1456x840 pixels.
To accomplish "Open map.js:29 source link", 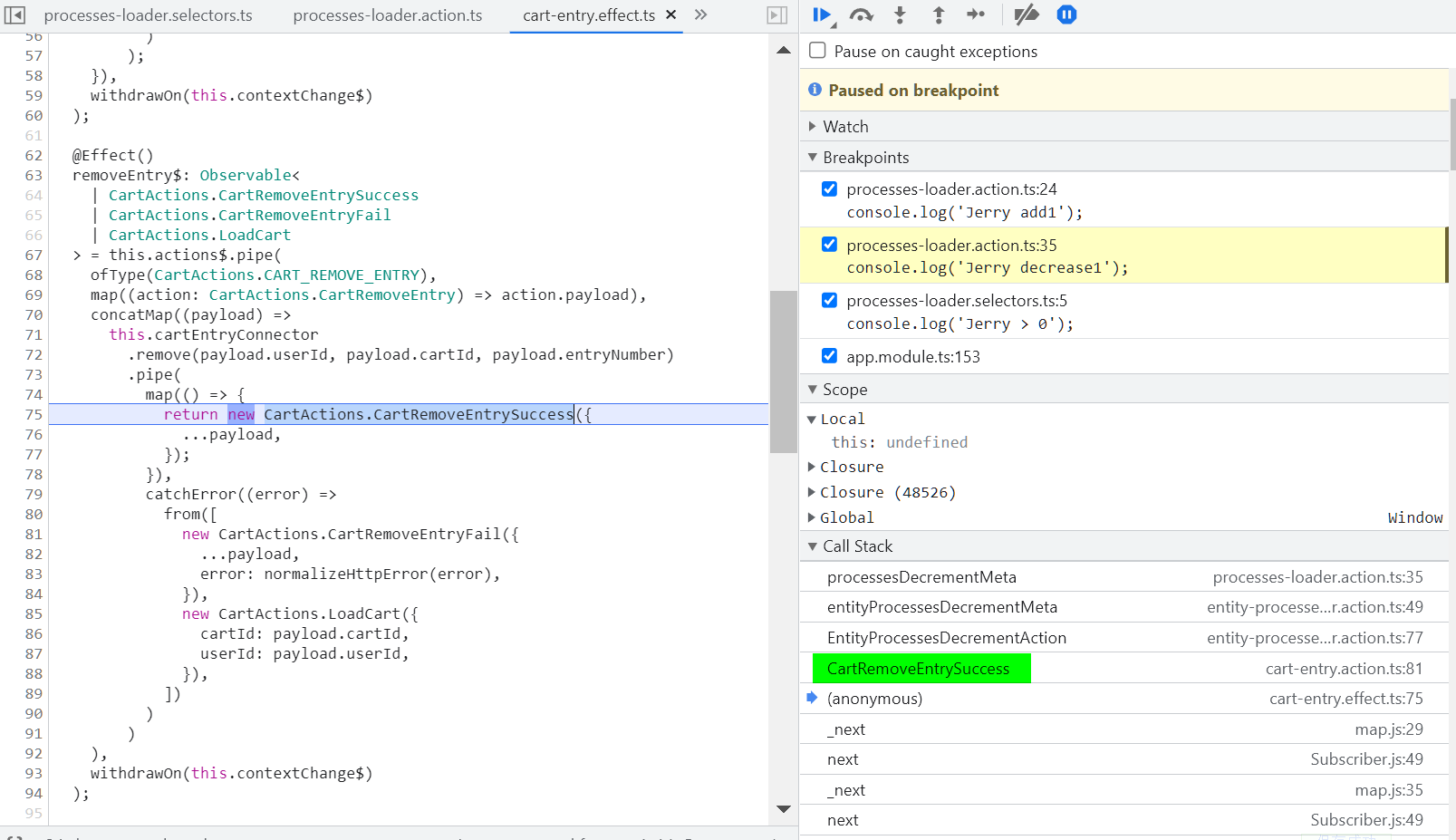I will point(1389,729).
